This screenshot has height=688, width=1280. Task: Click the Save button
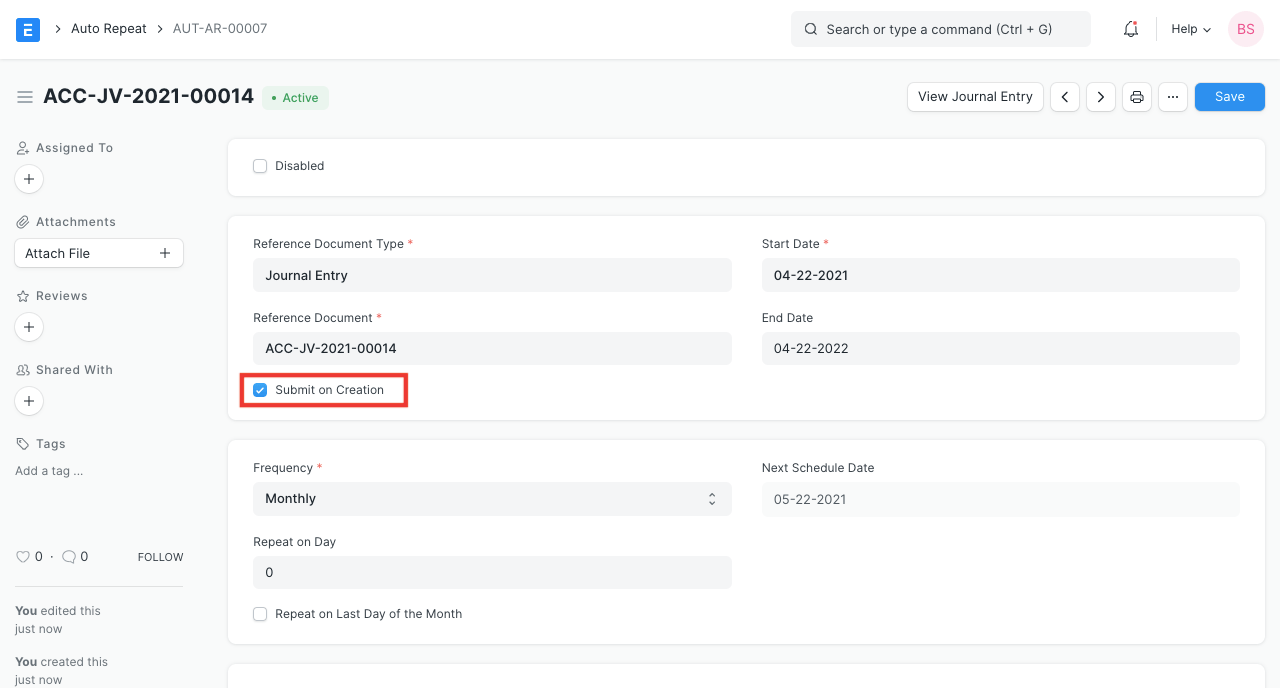pyautogui.click(x=1229, y=96)
